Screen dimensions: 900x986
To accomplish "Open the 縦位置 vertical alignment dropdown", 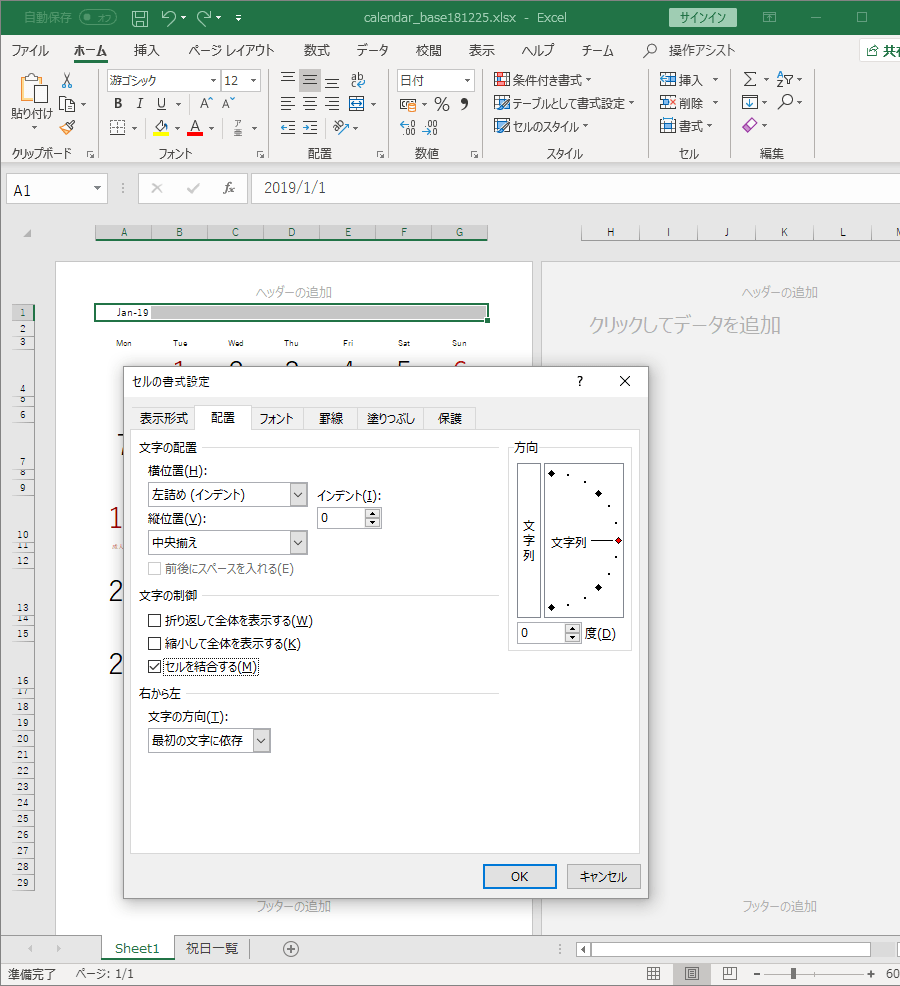I will (298, 542).
